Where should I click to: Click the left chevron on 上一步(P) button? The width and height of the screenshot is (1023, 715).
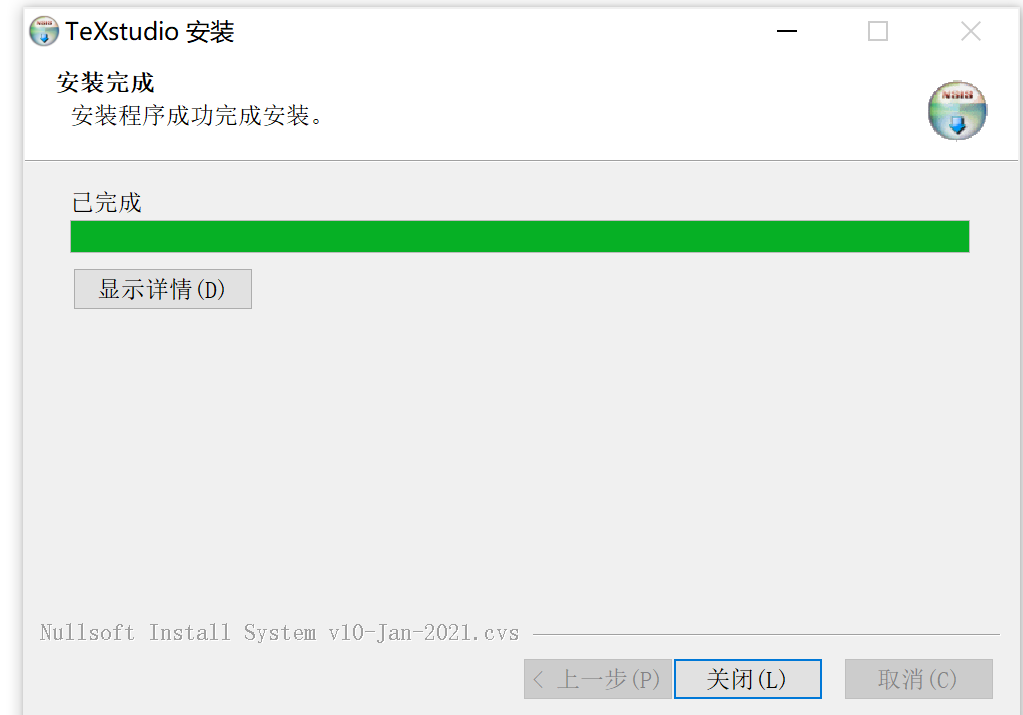pos(538,680)
